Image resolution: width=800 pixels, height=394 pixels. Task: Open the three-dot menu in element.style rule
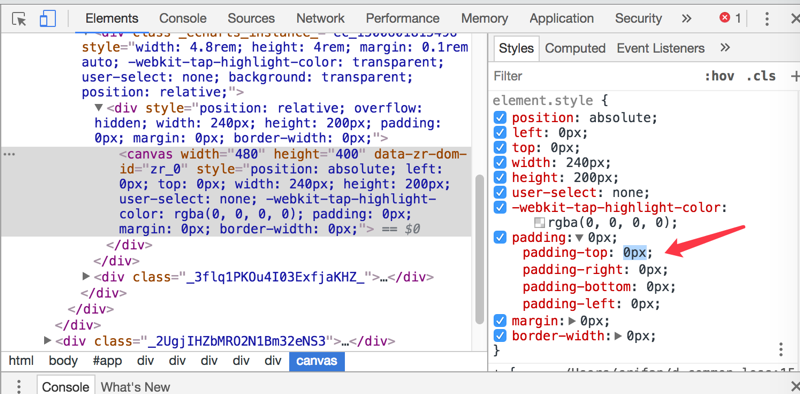(x=781, y=350)
